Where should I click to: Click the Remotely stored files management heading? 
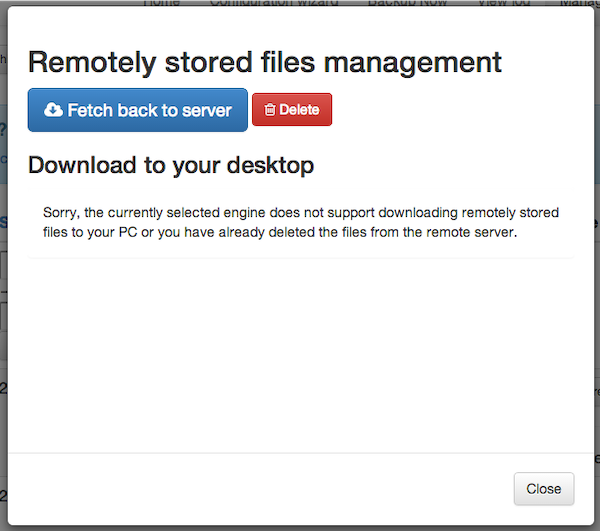(x=265, y=62)
